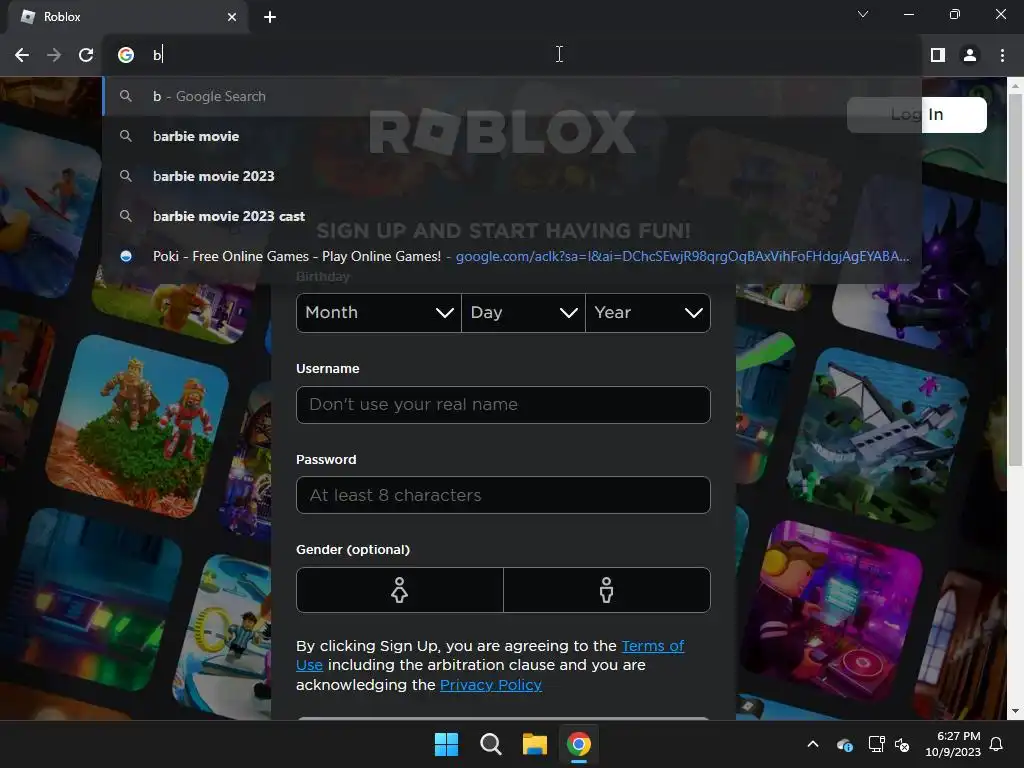
Task: Open the Day birthday dropdown
Action: coord(523,313)
